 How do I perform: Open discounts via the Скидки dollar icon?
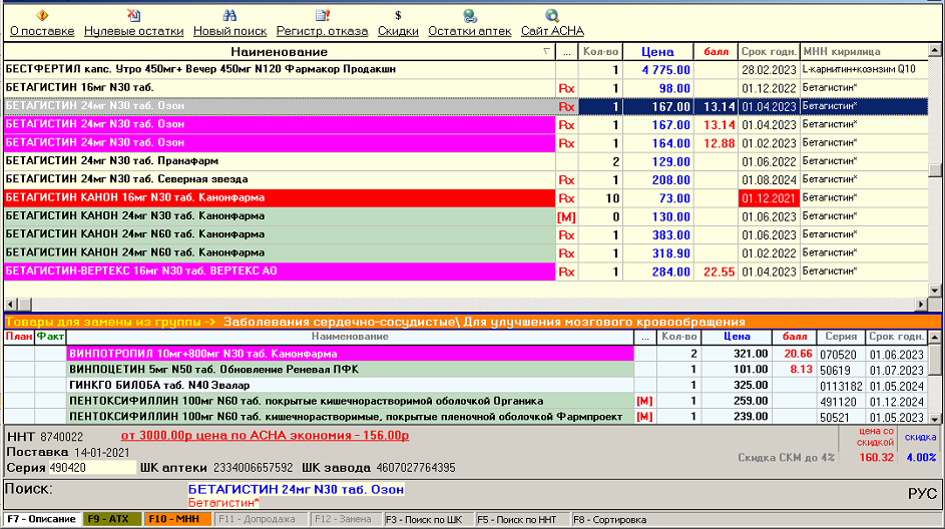pyautogui.click(x=398, y=15)
